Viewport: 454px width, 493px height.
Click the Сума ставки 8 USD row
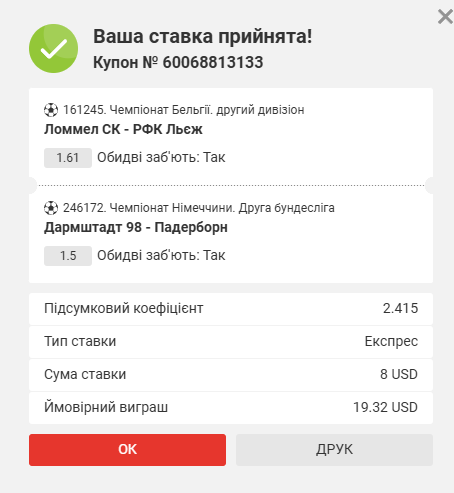tap(231, 375)
